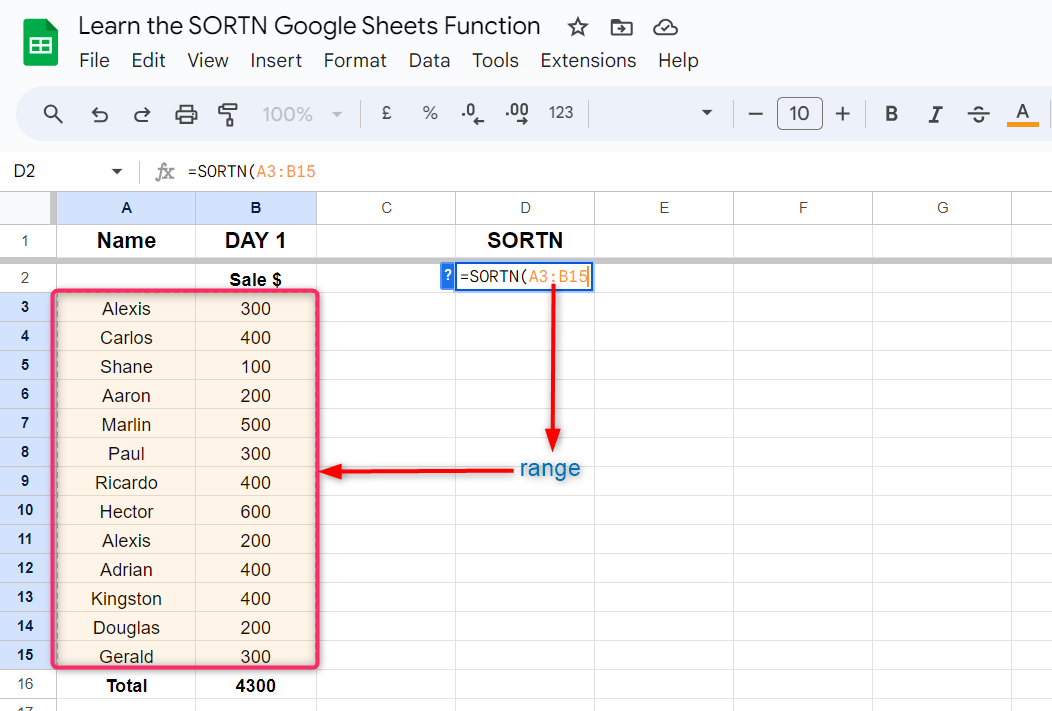Decrease font size with minus button
The width and height of the screenshot is (1052, 711).
(755, 114)
